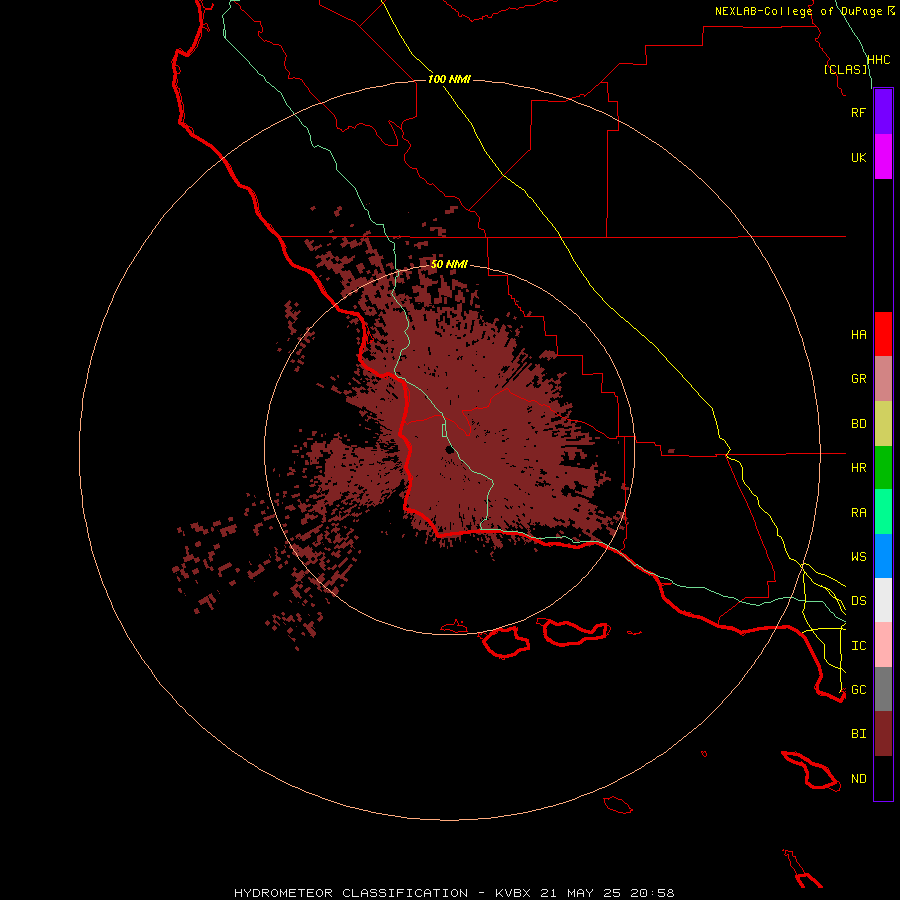Click the BI legend label
This screenshot has width=900, height=900.
[x=858, y=734]
